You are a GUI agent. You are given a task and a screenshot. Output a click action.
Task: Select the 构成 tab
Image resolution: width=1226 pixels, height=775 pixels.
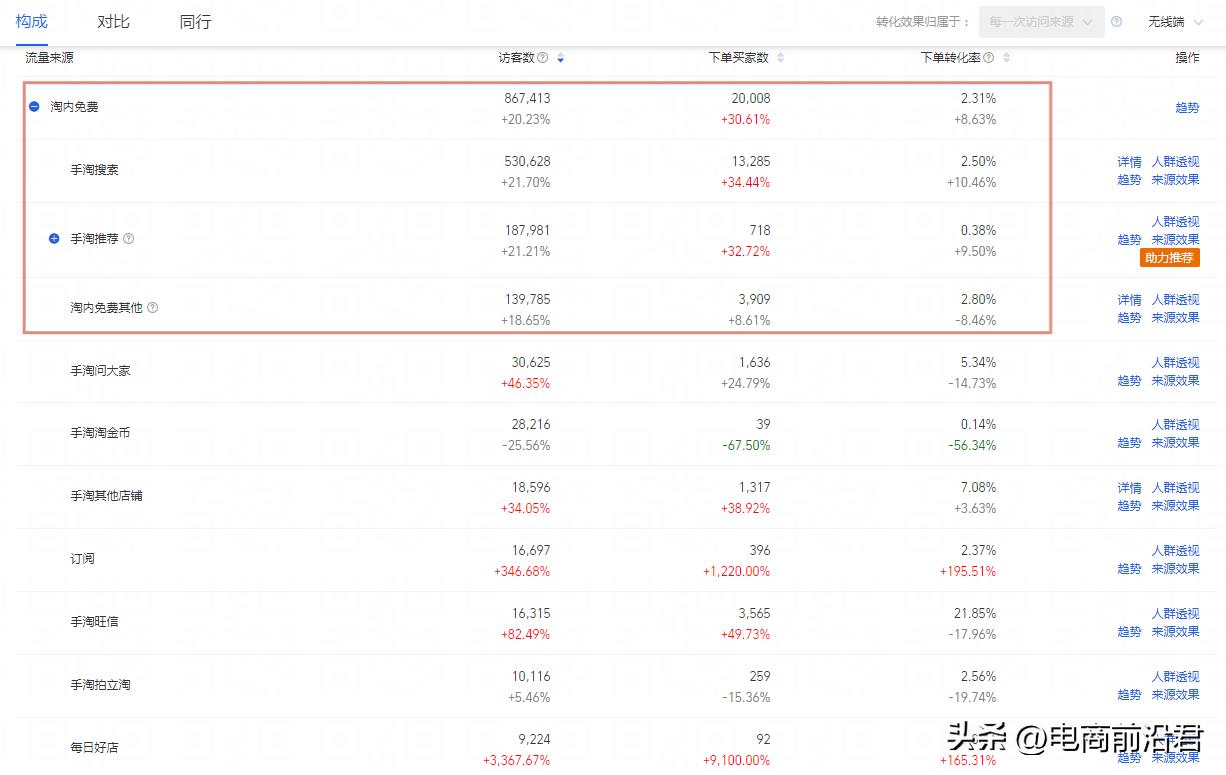[32, 22]
